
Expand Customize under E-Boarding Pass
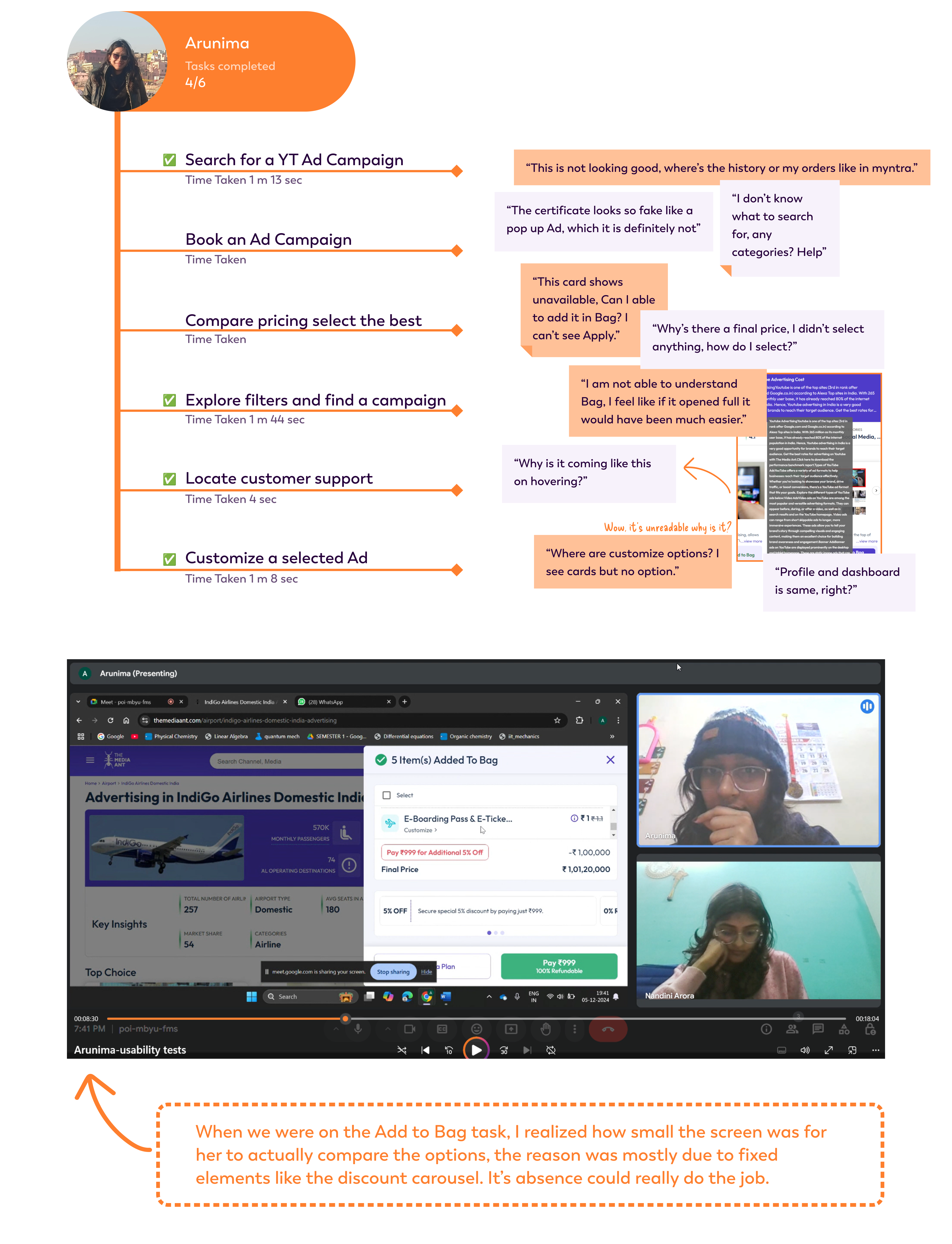420,830
